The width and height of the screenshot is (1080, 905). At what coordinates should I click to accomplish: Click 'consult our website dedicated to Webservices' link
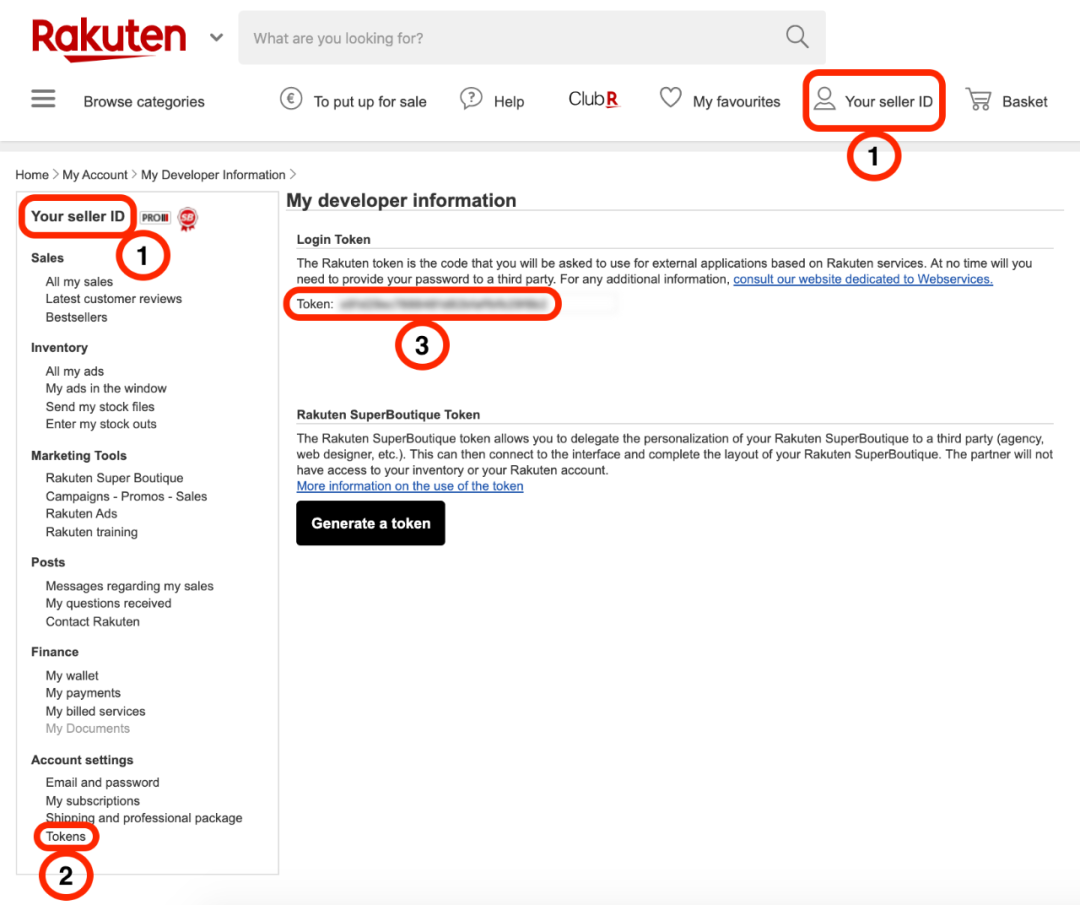(x=862, y=279)
